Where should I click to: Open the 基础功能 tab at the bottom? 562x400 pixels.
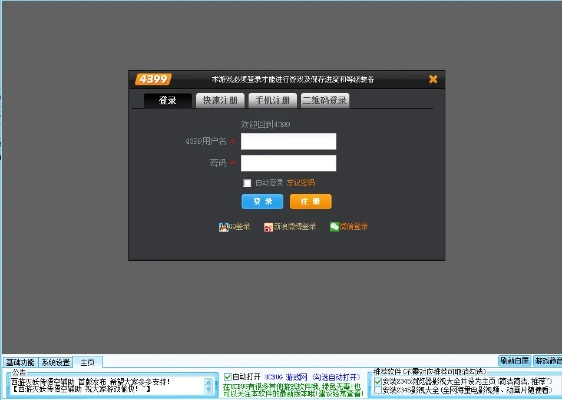click(x=20, y=362)
